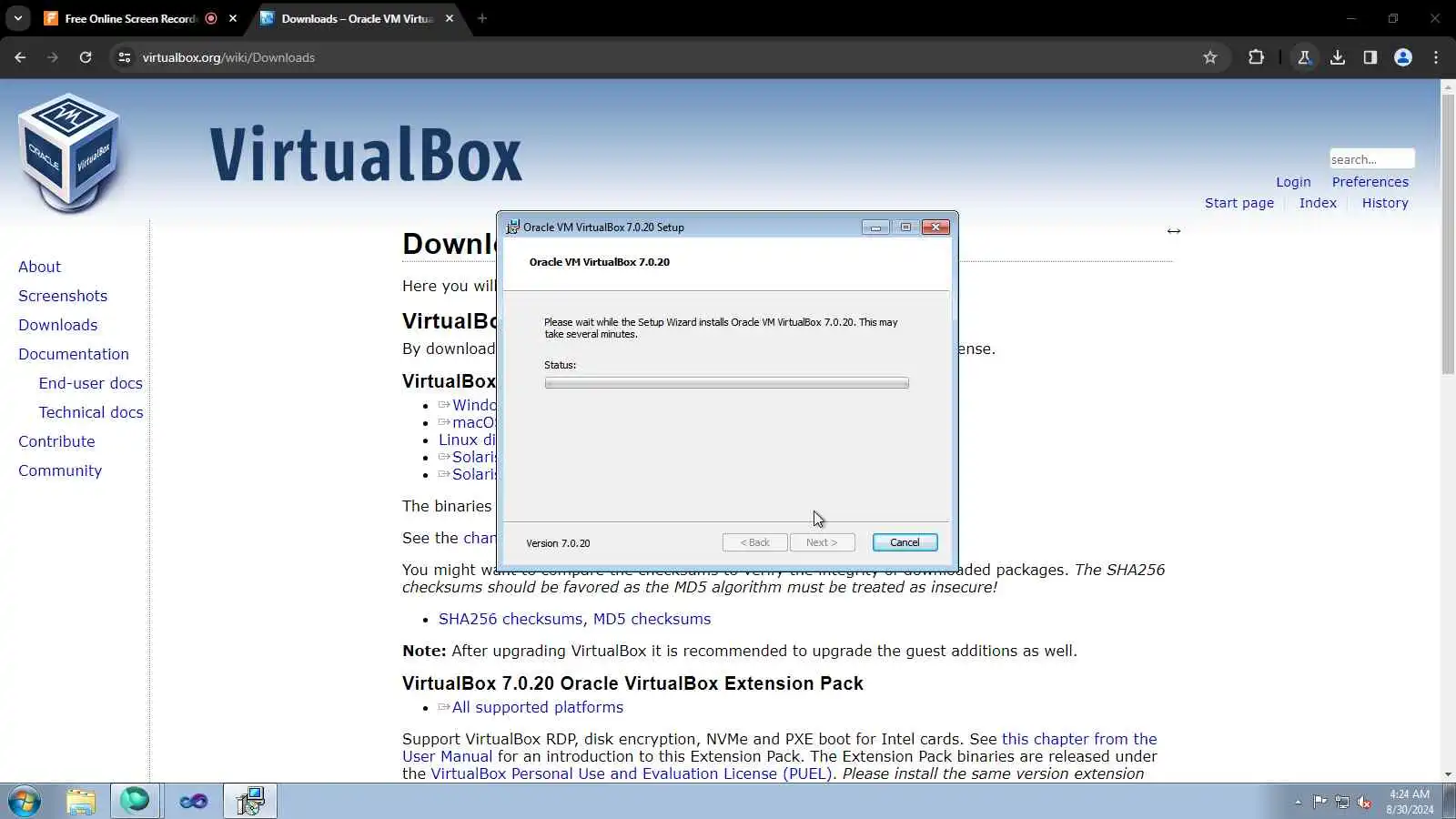The height and width of the screenshot is (819, 1456).
Task: Open the SHA256 checksums link
Action: tap(512, 619)
